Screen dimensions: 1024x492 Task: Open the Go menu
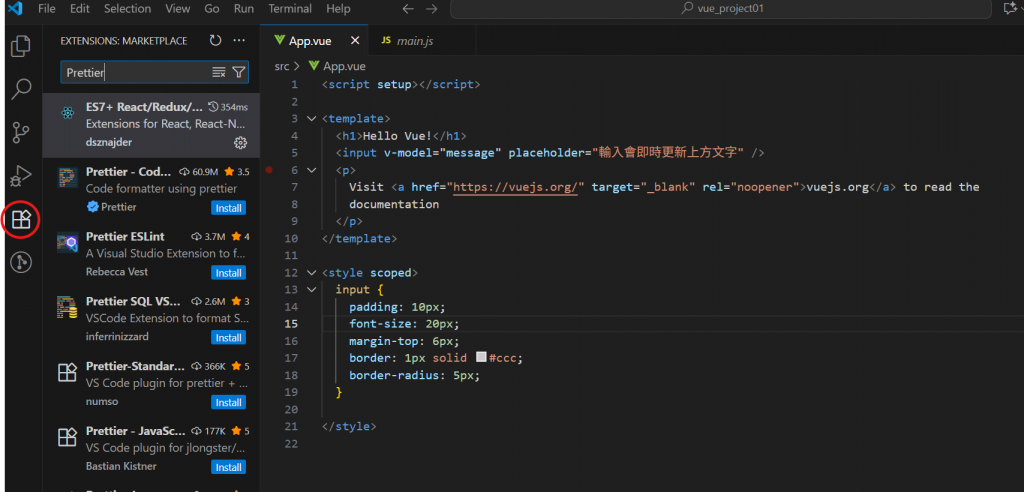point(212,9)
